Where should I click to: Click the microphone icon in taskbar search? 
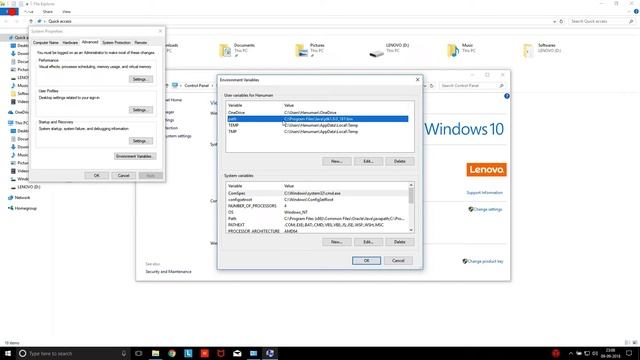point(124,353)
